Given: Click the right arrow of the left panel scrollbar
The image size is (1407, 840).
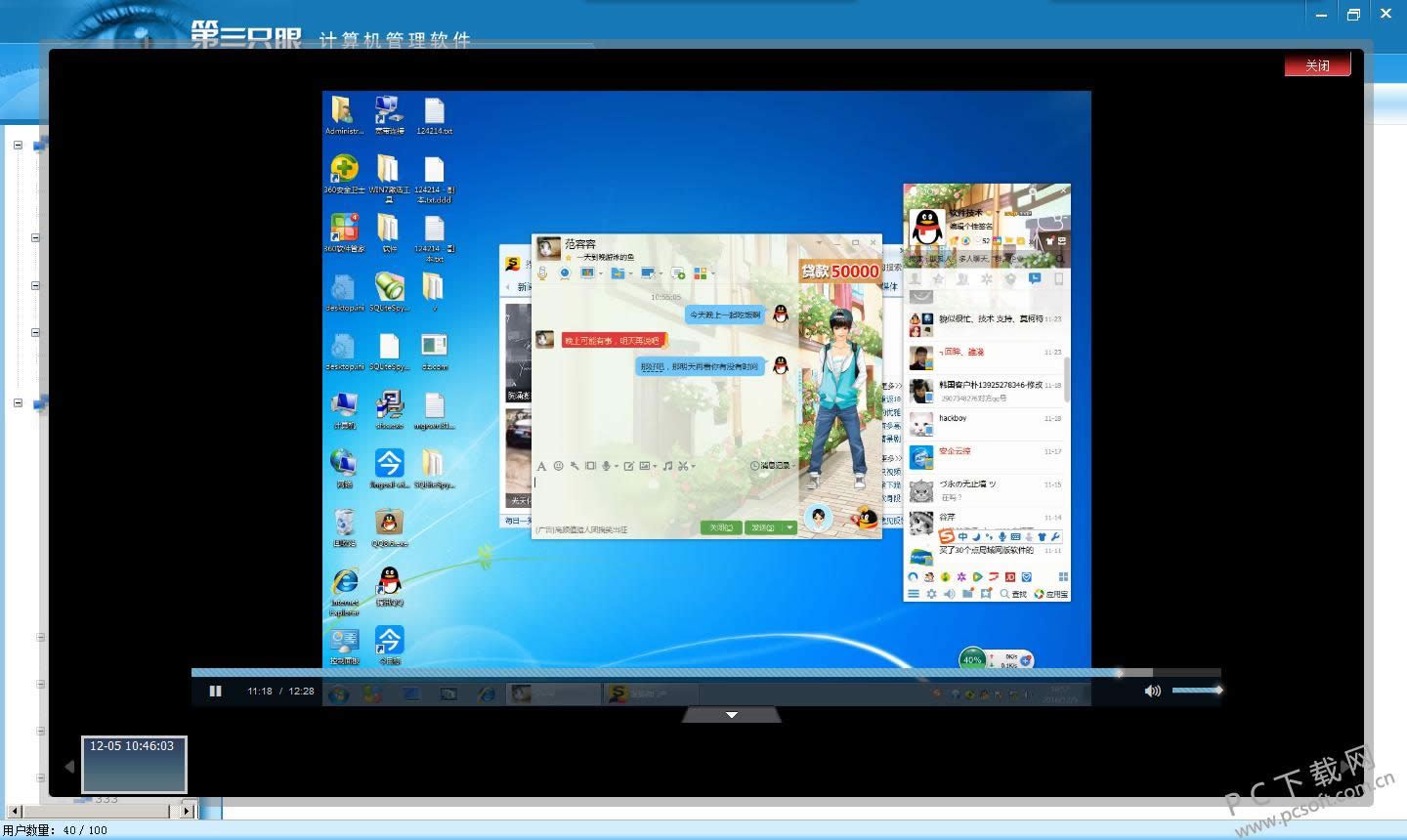Looking at the screenshot, I should pos(188,811).
